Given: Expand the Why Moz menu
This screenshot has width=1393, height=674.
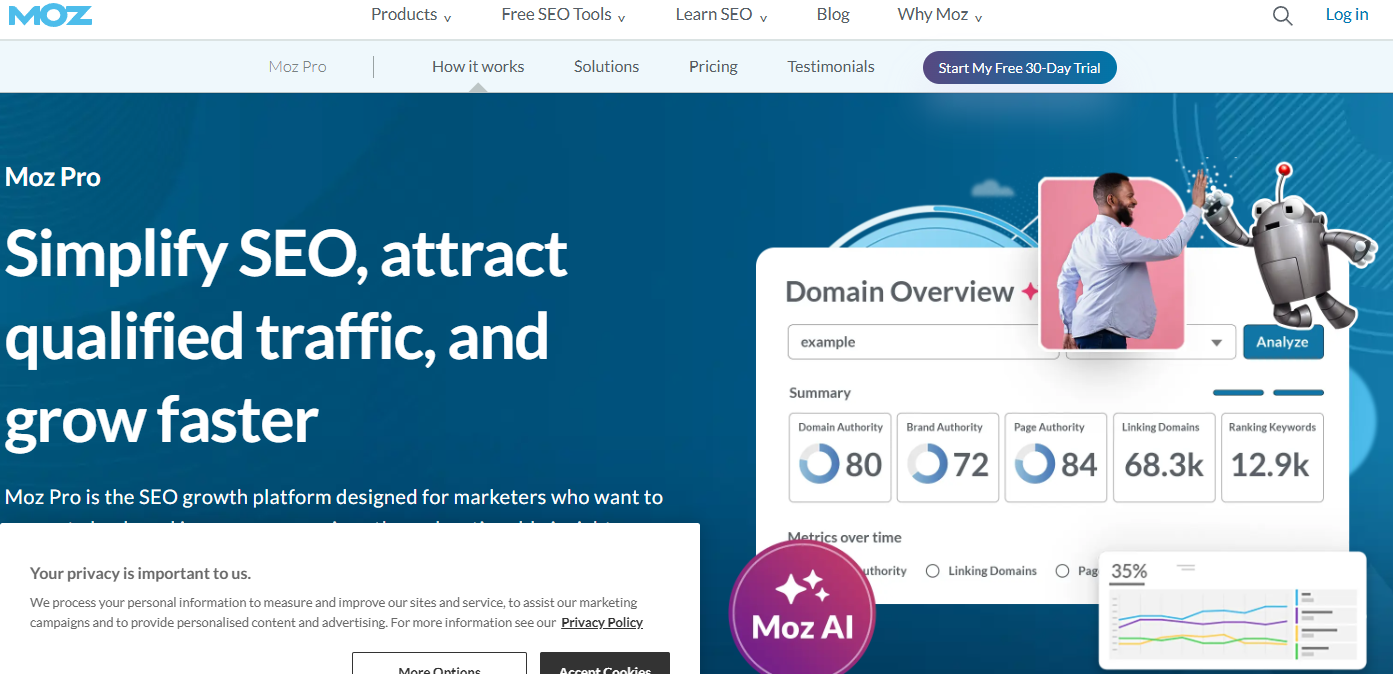Looking at the screenshot, I should tap(940, 15).
